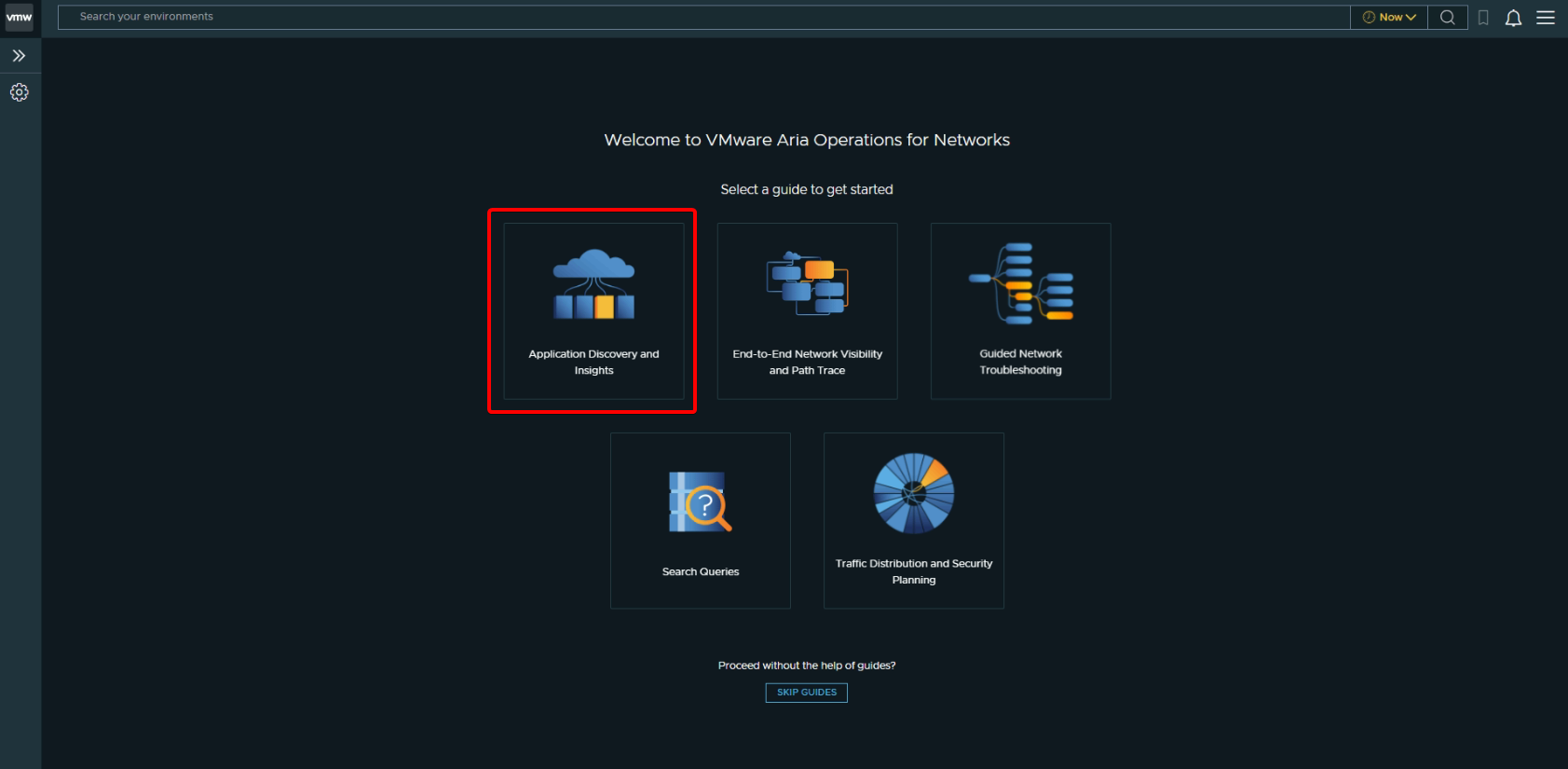Open the bookmark icon in header
Viewport: 1568px width, 769px height.
pos(1483,18)
